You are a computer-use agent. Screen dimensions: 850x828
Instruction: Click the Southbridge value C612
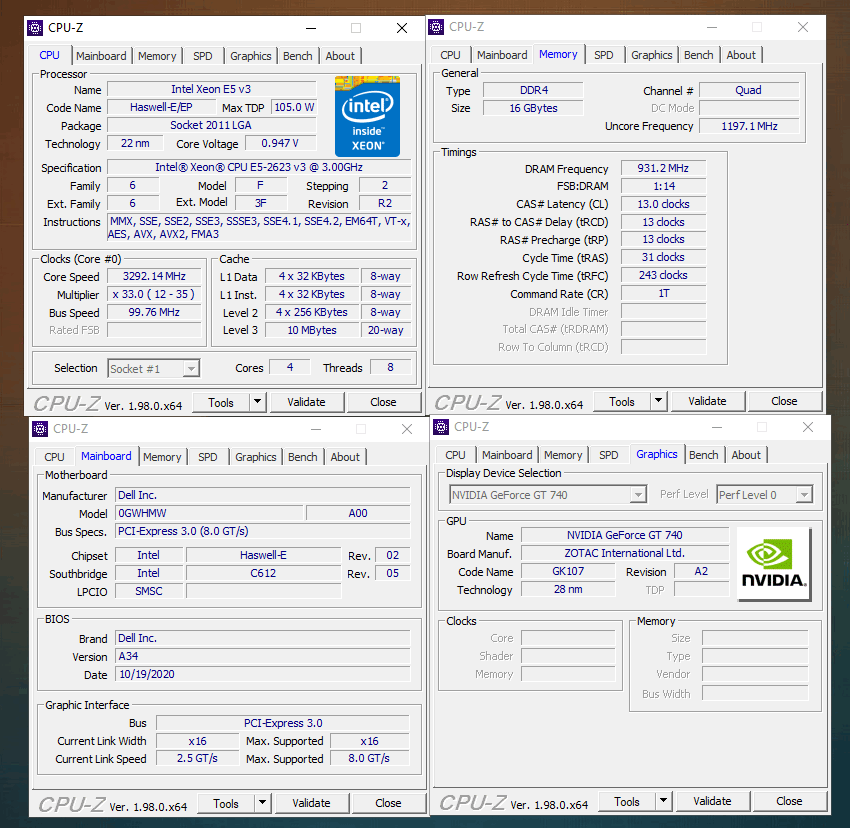pyautogui.click(x=263, y=573)
